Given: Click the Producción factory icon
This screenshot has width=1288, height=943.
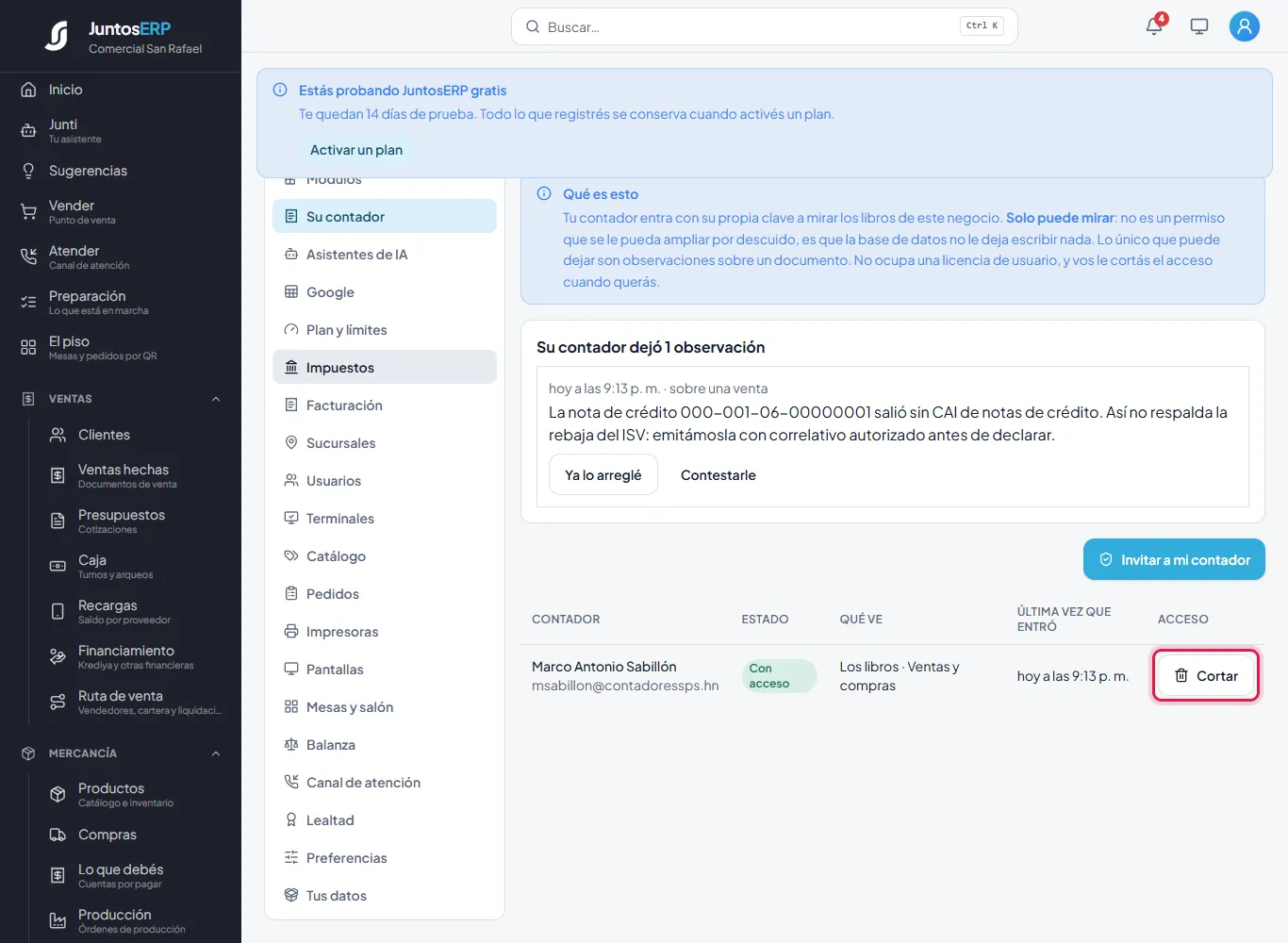Looking at the screenshot, I should point(58,921).
